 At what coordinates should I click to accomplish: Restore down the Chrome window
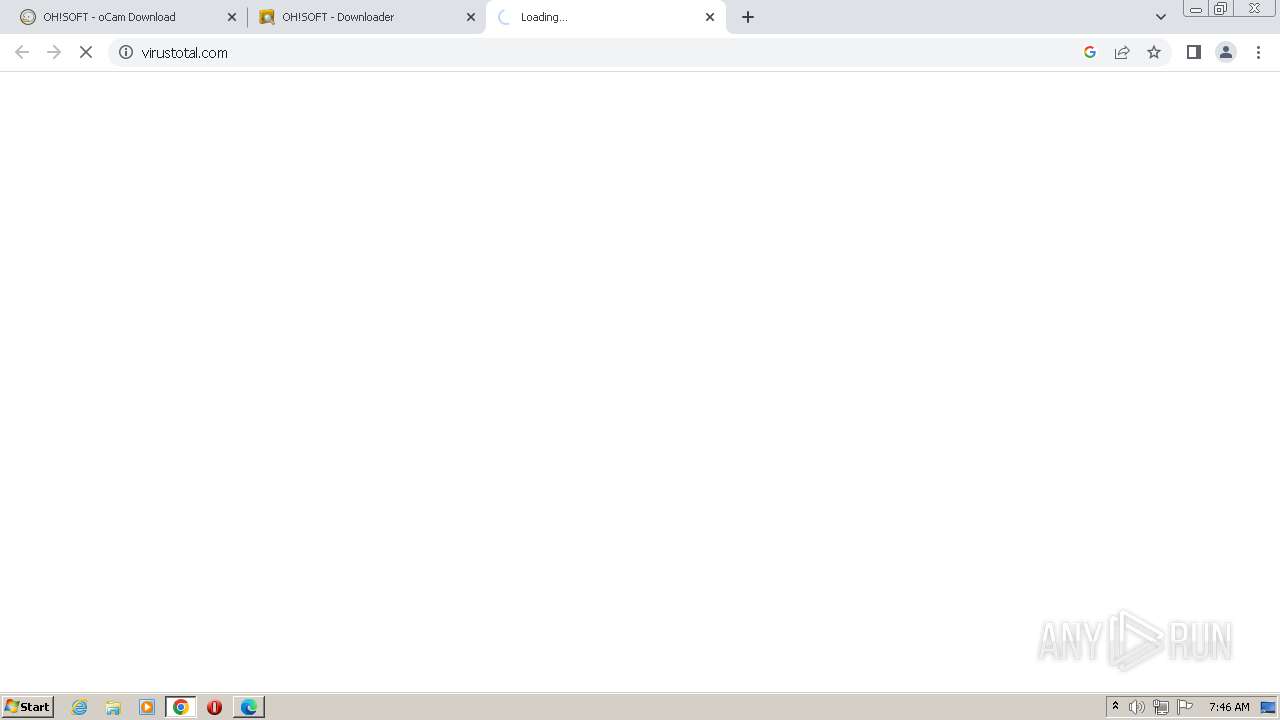point(1221,9)
